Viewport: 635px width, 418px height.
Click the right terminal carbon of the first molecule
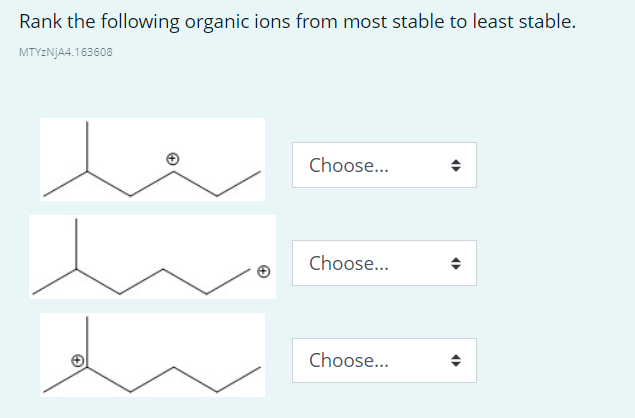[260, 172]
